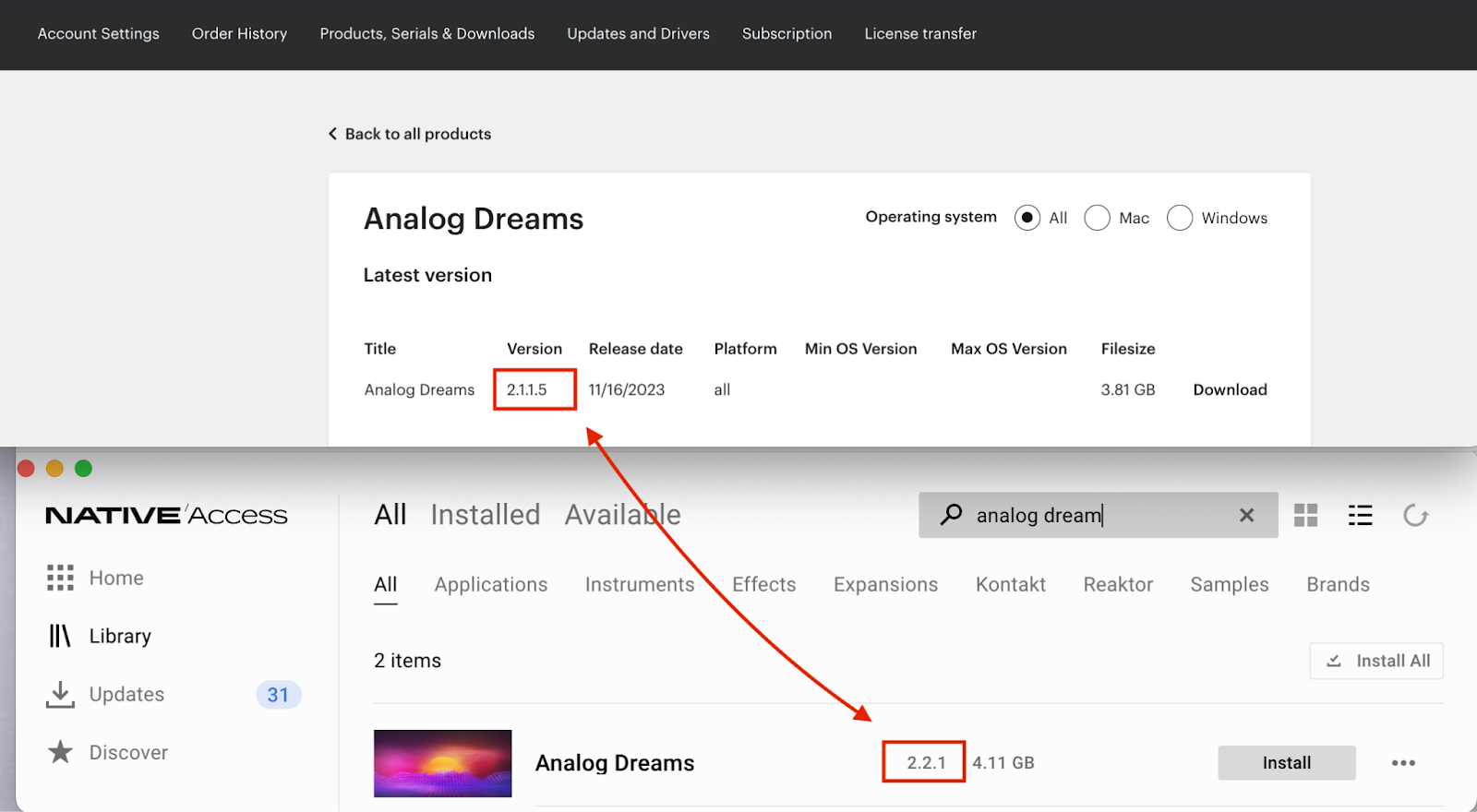Select the Windows operating system radio button
Screen dimensions: 1477x812
coord(1180,218)
